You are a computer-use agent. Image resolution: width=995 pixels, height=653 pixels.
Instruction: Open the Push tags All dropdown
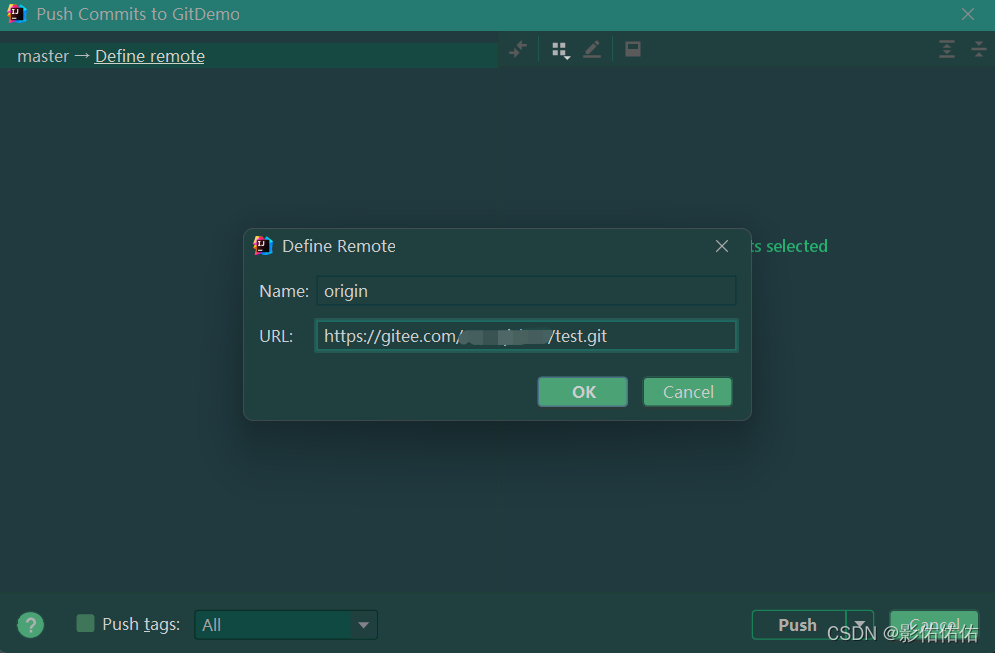[x=286, y=624]
